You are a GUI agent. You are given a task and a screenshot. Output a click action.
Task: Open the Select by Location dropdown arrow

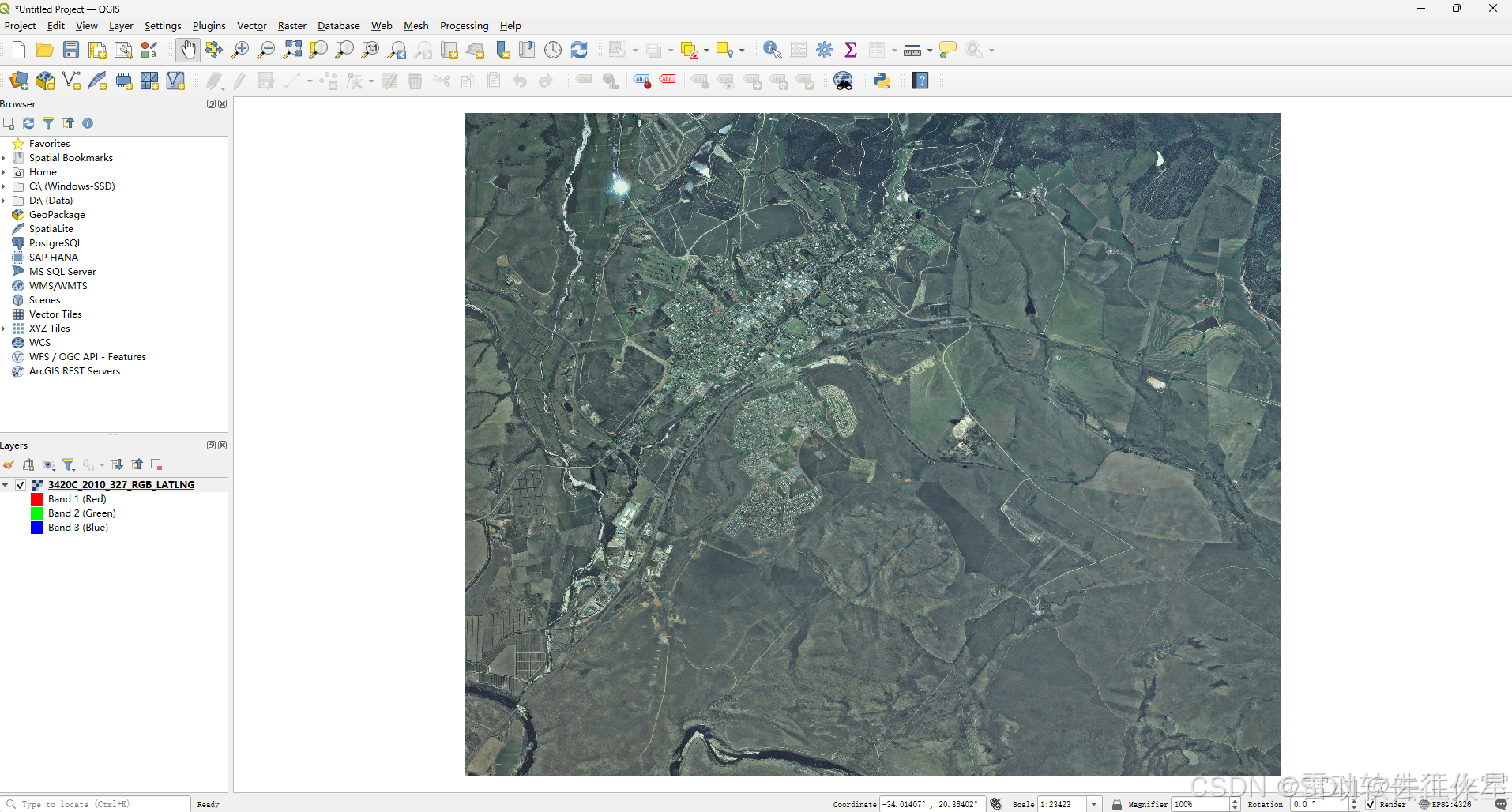pyautogui.click(x=742, y=51)
